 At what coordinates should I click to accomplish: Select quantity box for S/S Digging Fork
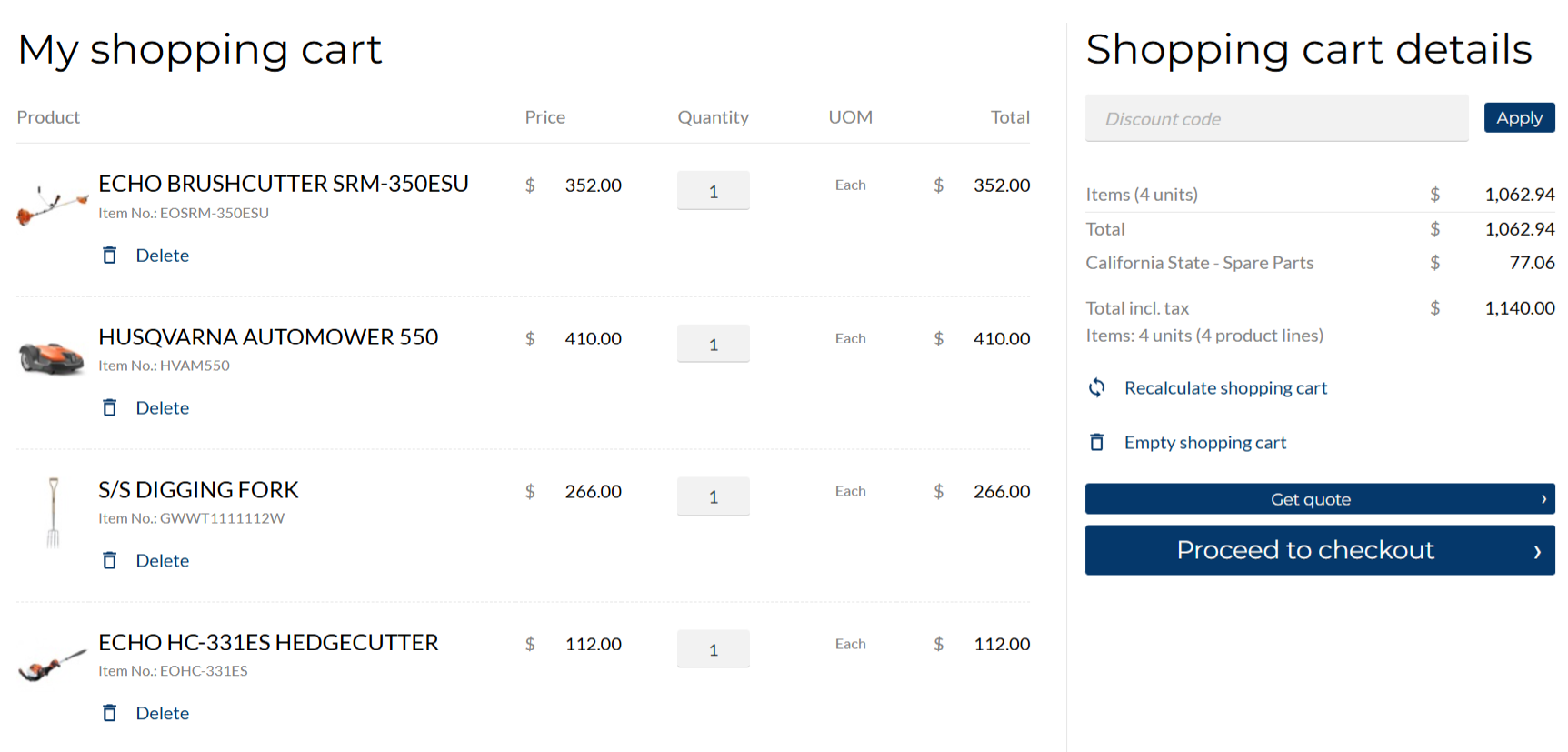tap(714, 496)
